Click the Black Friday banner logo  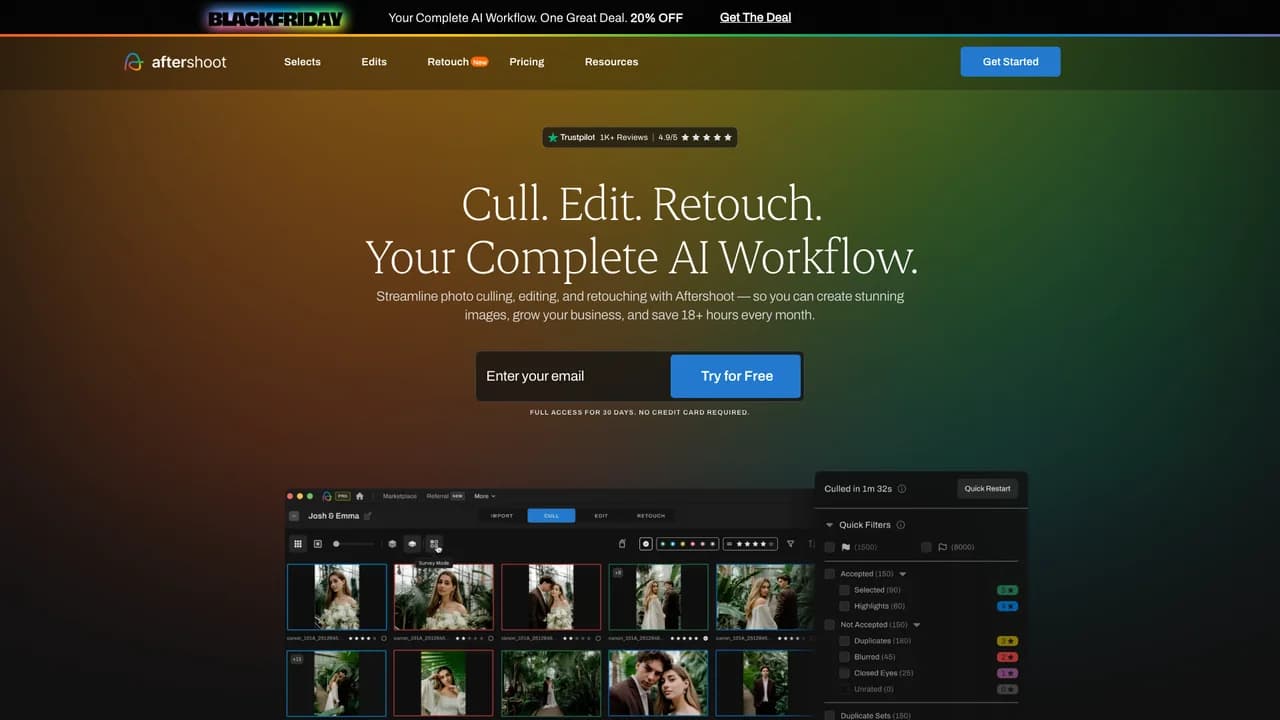[276, 18]
